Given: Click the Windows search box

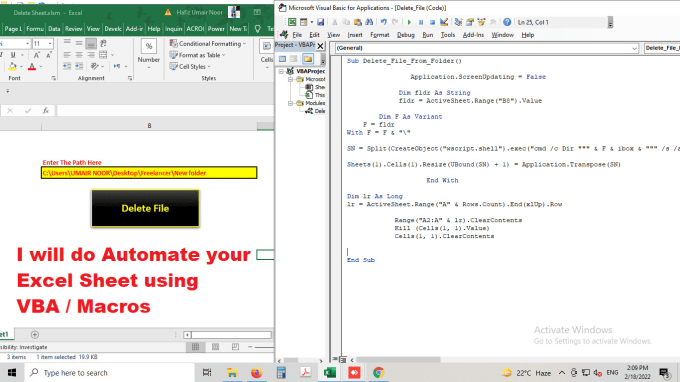Looking at the screenshot, I should [x=110, y=373].
